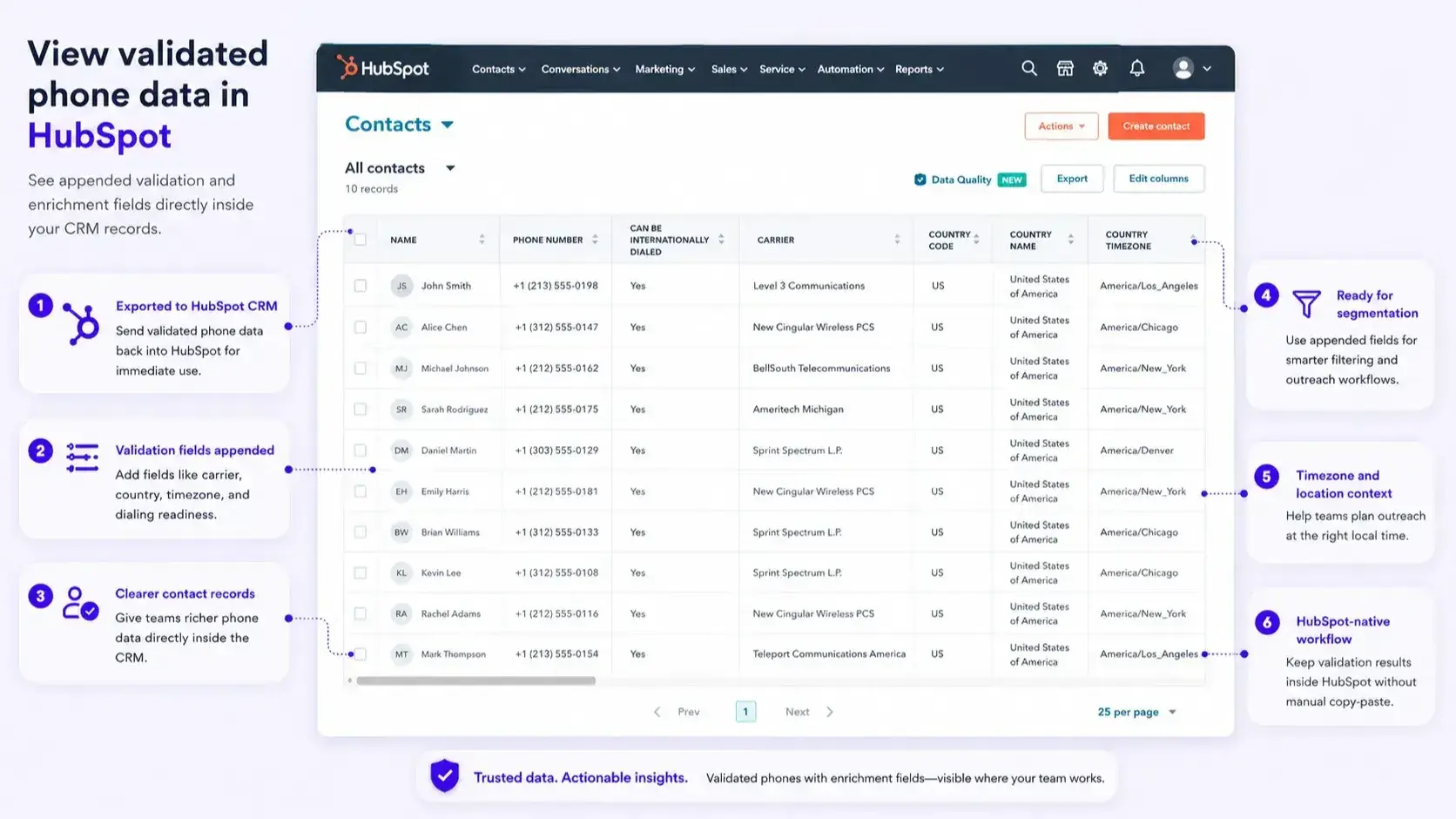Click the NEW badge beside Data Quality
This screenshot has width=1456, height=819.
[x=1012, y=179]
